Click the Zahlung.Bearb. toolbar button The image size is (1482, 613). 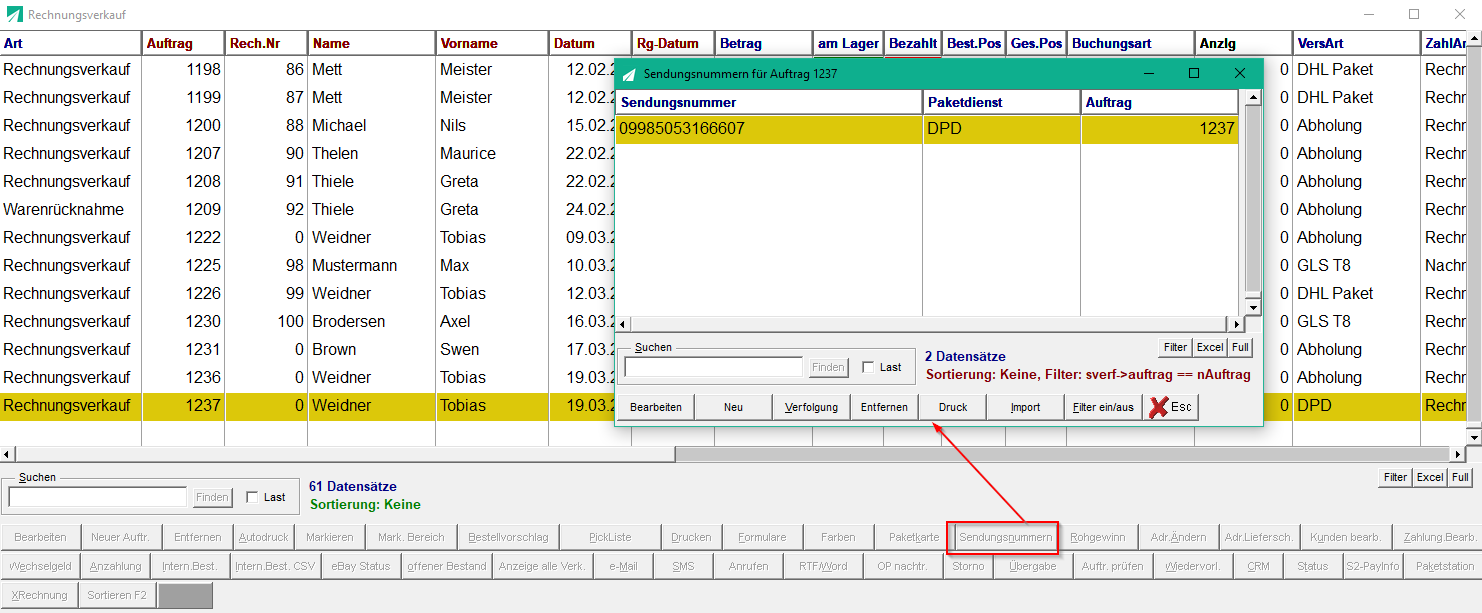pos(1440,537)
